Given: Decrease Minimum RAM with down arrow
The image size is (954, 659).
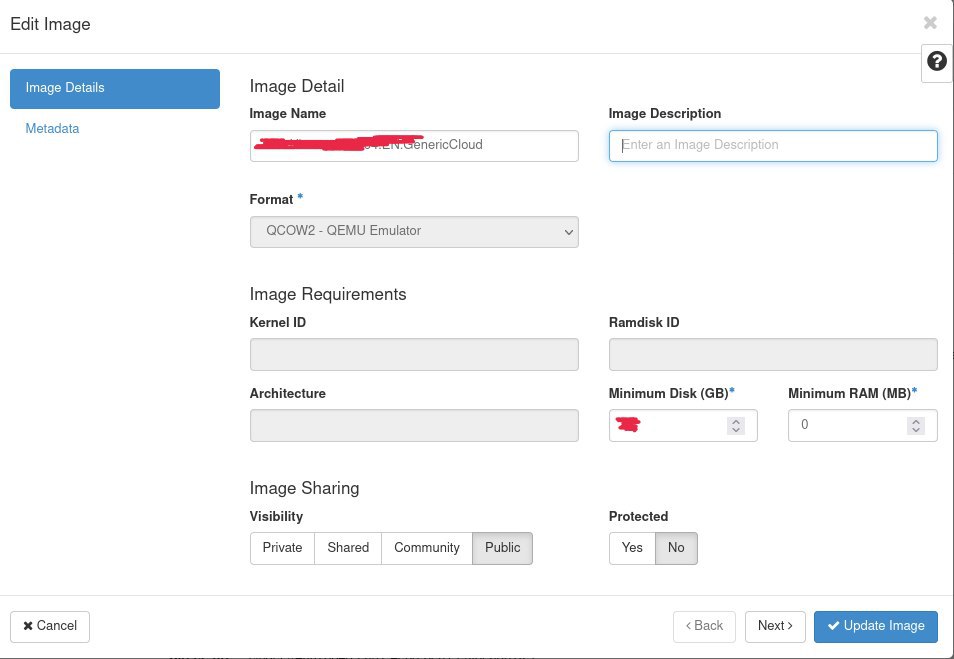Looking at the screenshot, I should (x=916, y=430).
